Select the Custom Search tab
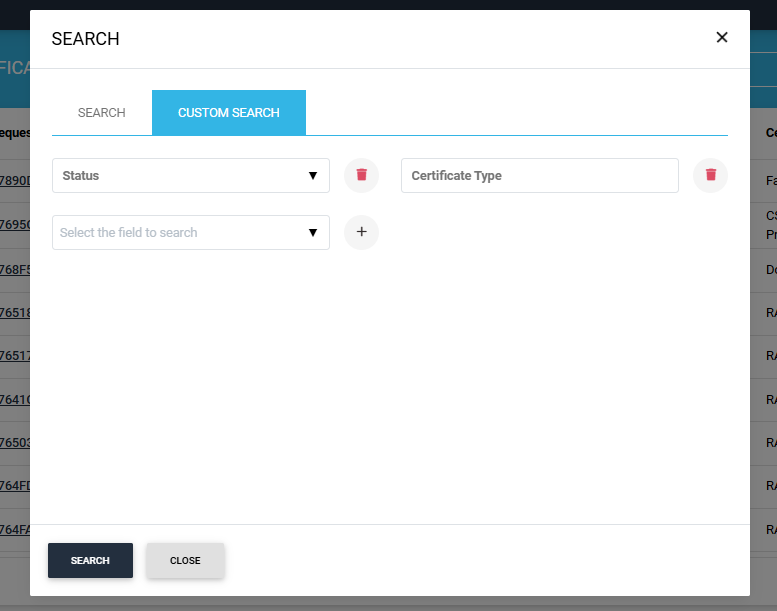 coord(228,113)
